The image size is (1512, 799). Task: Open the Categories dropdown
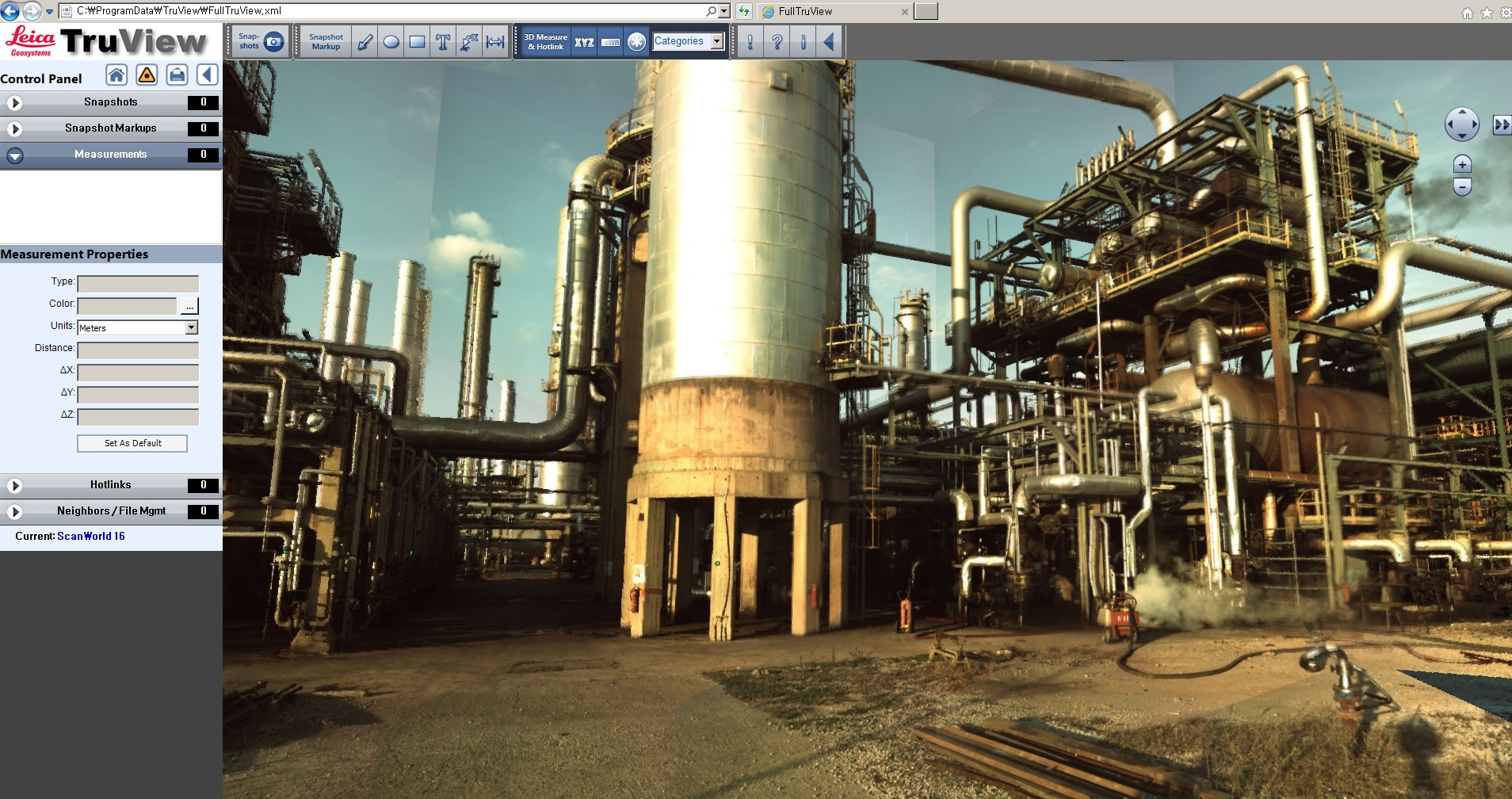689,41
